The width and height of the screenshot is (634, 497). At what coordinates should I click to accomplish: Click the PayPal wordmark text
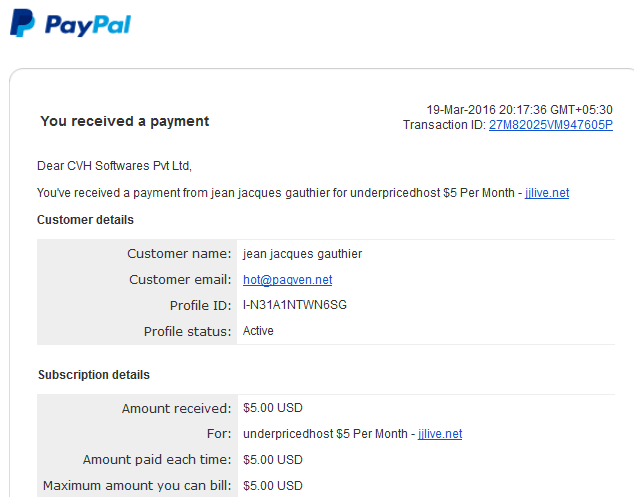(x=88, y=25)
